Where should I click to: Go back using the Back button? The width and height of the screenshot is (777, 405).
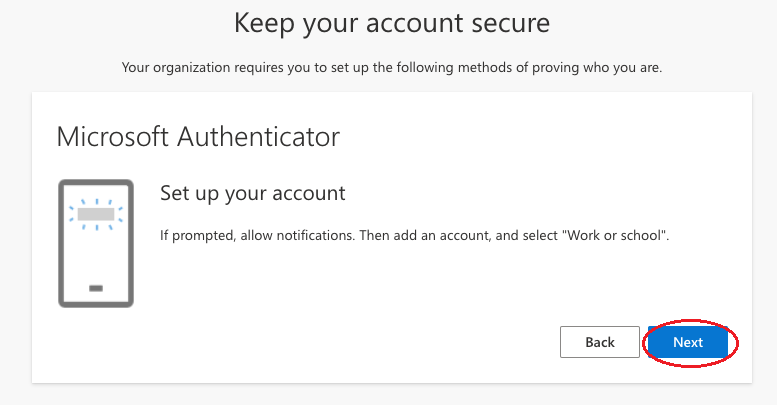(600, 342)
